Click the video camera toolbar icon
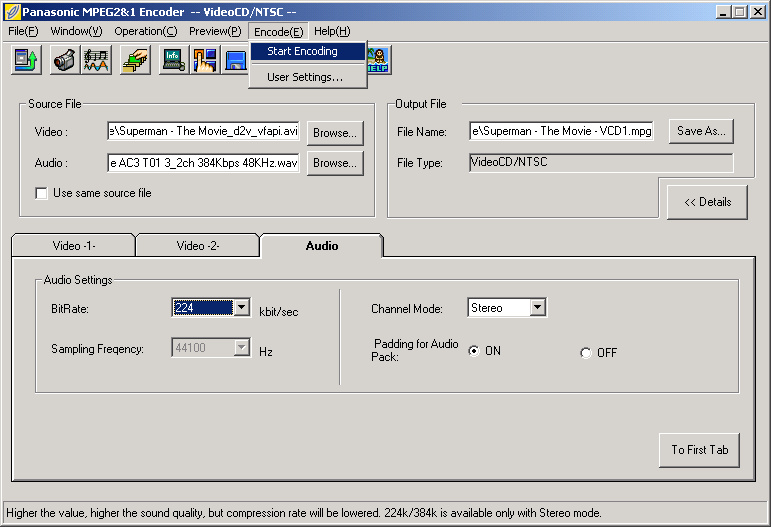This screenshot has height=527, width=771. (x=64, y=60)
